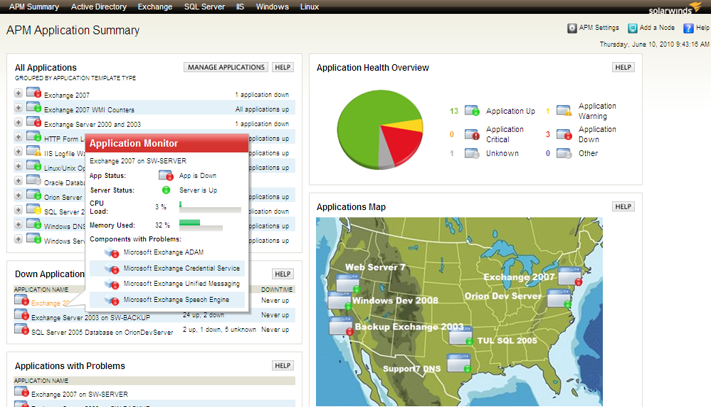Click the SQL Server group status icon
711x407 pixels.
pyautogui.click(x=34, y=209)
